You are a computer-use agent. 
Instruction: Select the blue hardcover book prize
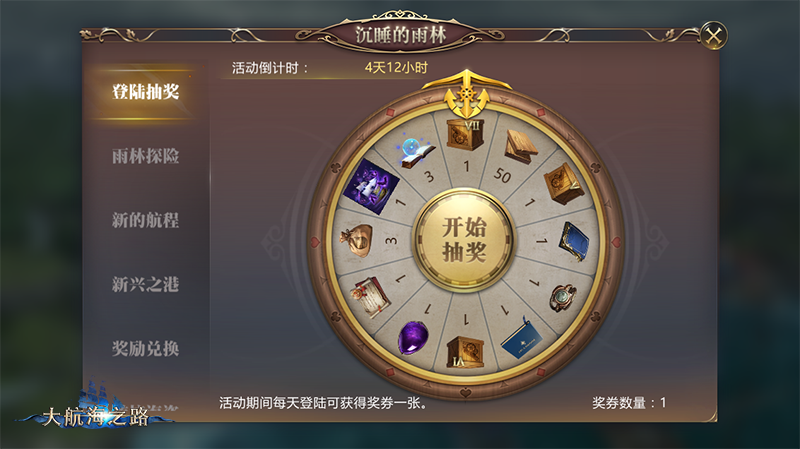point(574,241)
